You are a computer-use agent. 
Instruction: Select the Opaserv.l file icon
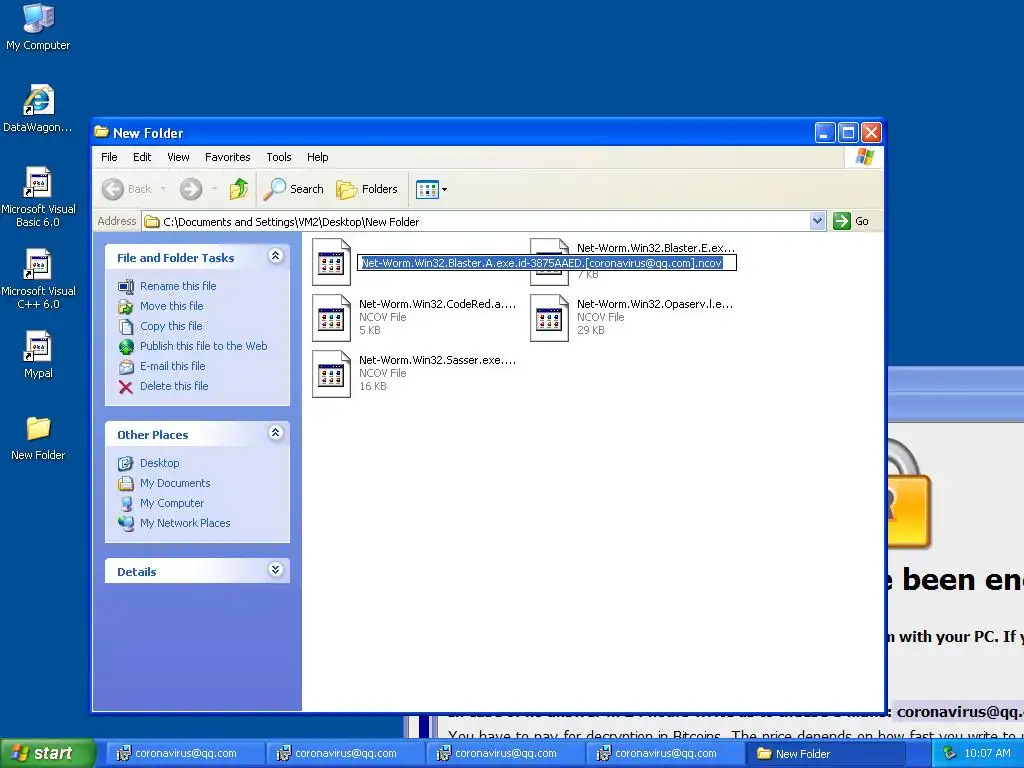pos(549,318)
